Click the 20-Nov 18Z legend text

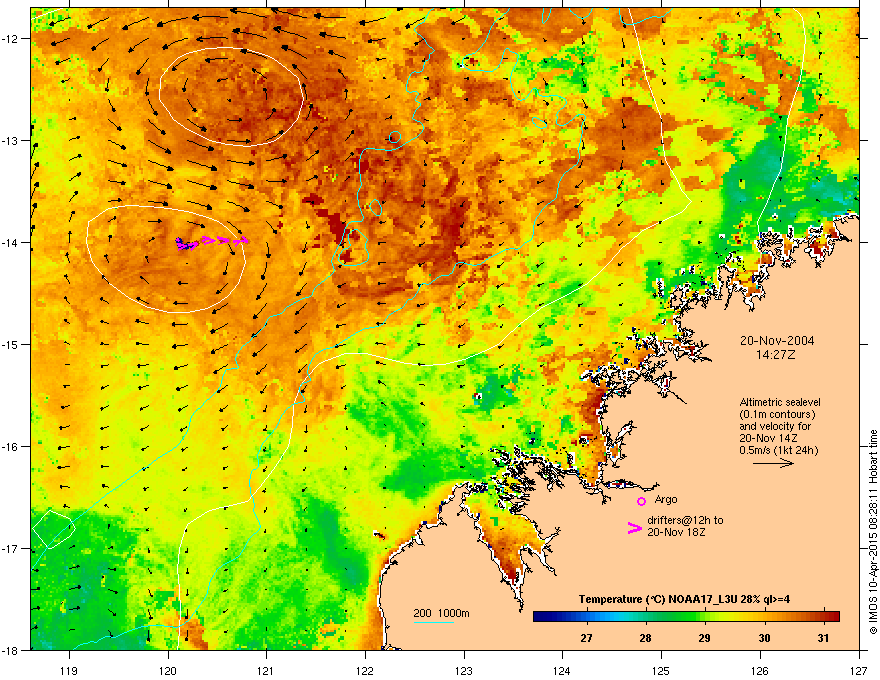pyautogui.click(x=676, y=532)
